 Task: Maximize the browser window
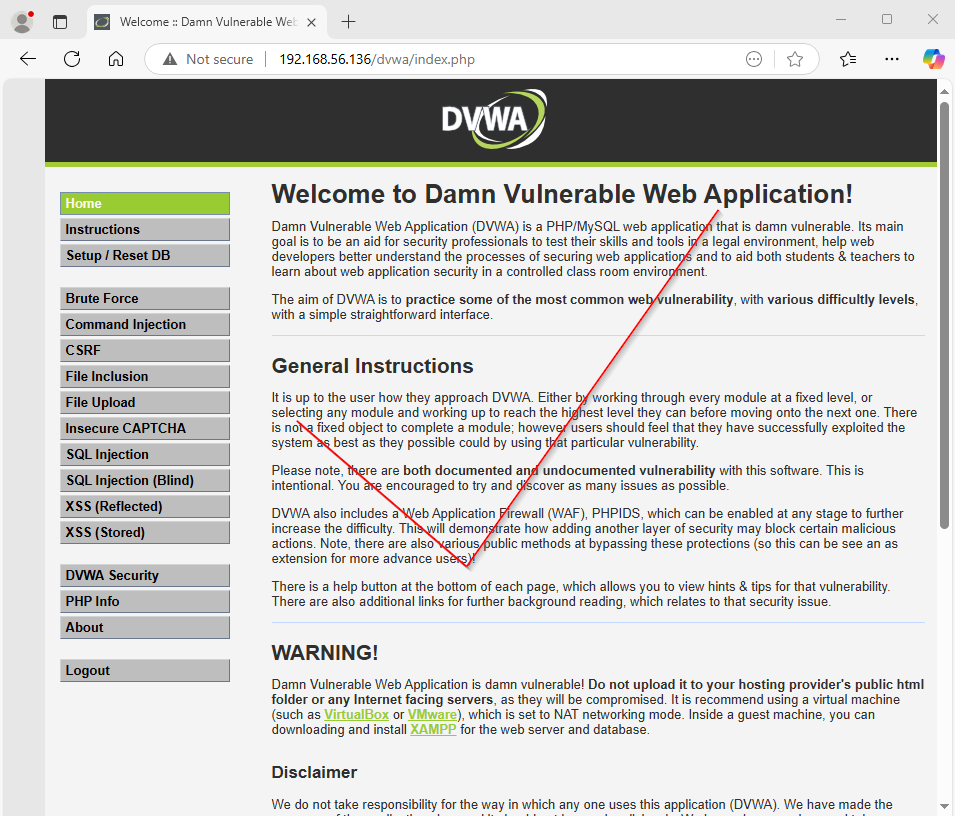point(887,19)
